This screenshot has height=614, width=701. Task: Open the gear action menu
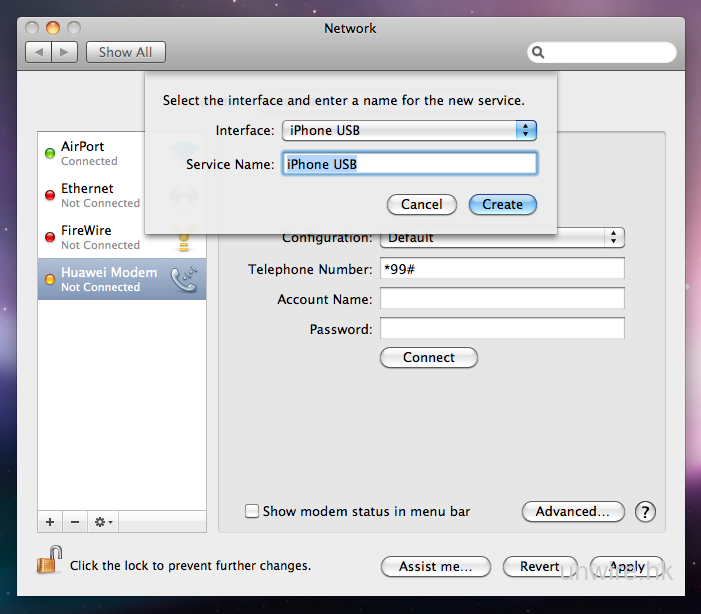coord(103,522)
